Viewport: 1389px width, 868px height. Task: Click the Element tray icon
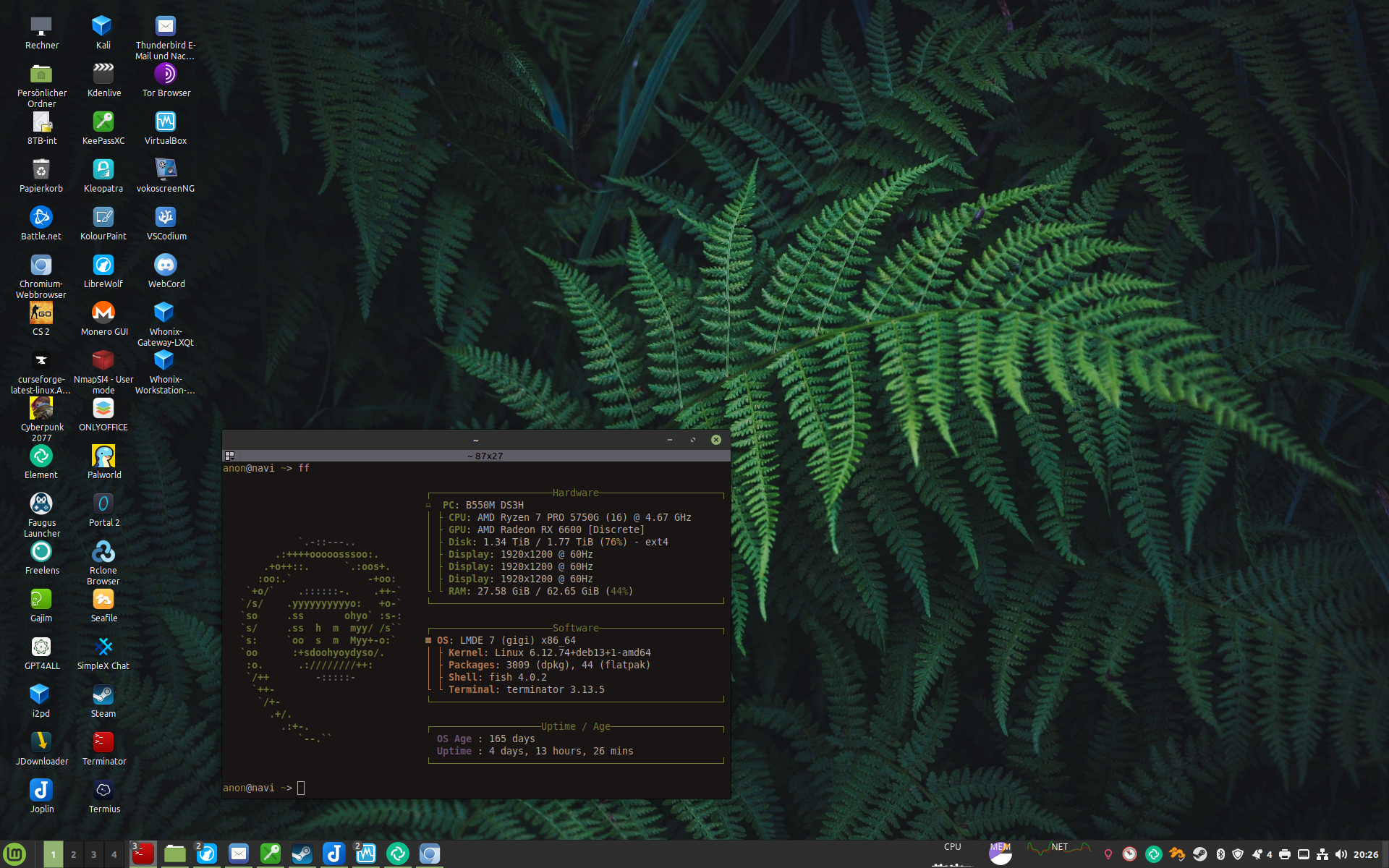[x=1154, y=854]
